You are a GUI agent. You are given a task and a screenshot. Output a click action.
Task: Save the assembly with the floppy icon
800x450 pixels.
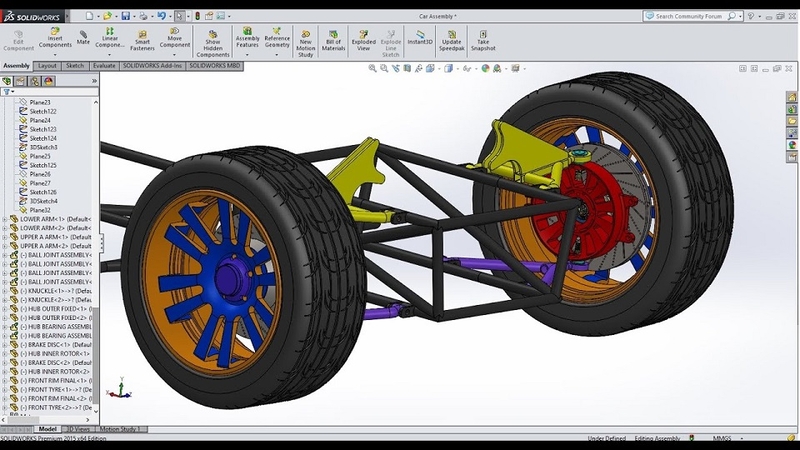click(126, 16)
